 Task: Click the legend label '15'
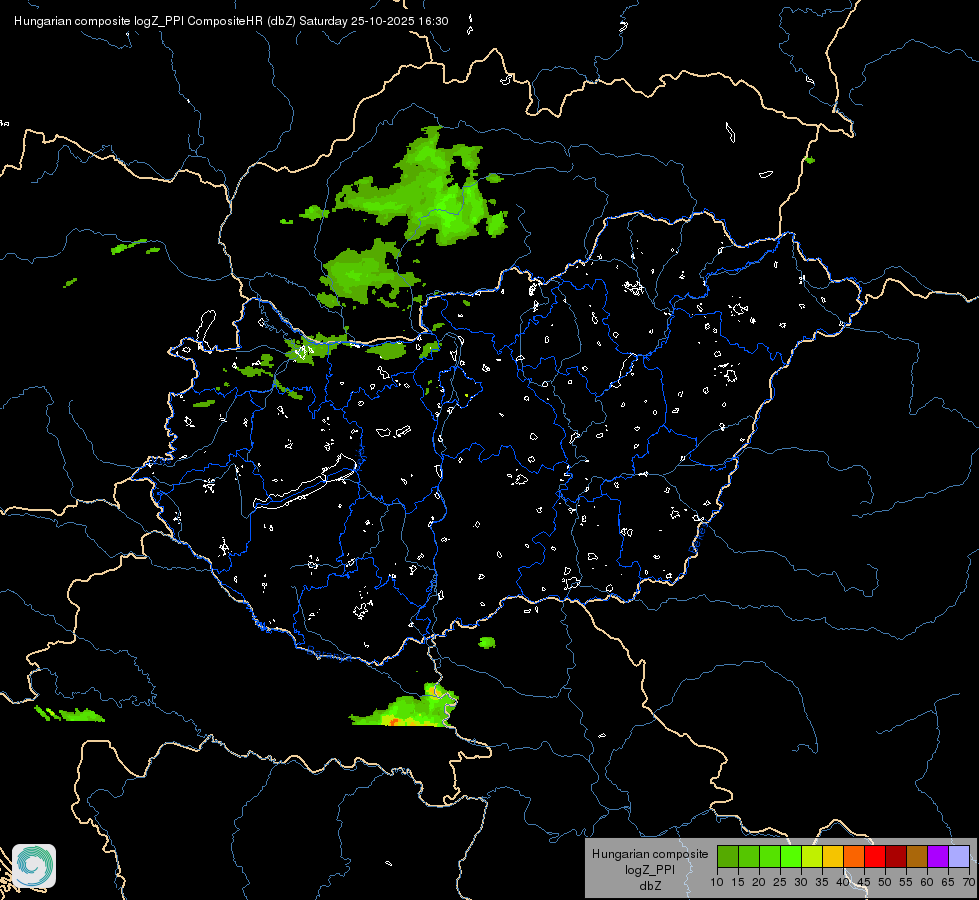[738, 883]
